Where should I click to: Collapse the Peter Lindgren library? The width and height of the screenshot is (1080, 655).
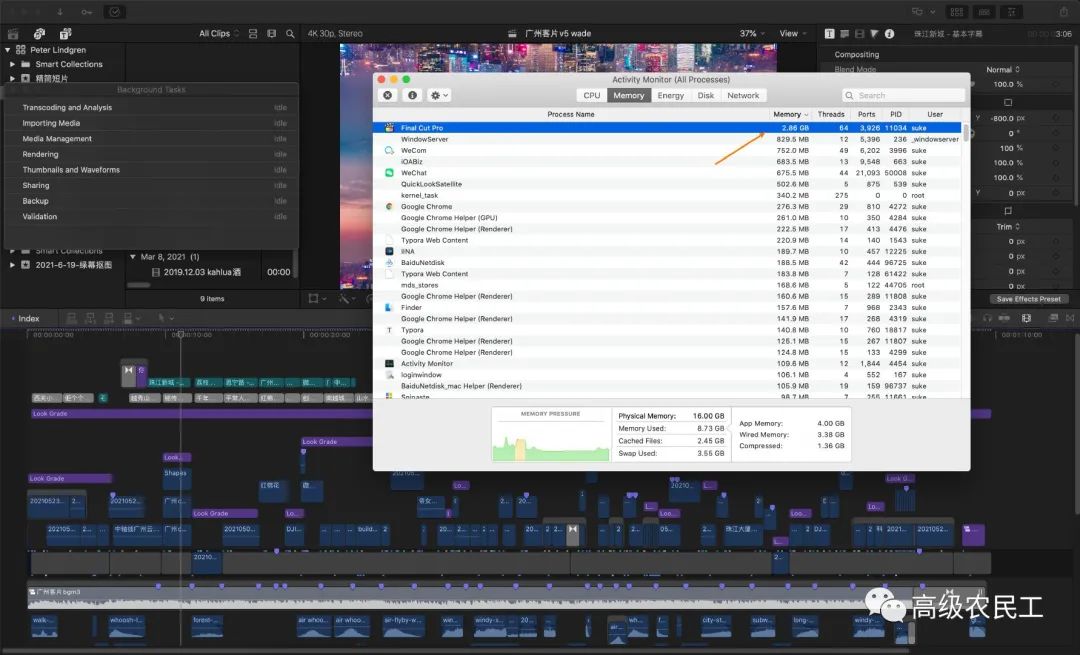pos(8,50)
